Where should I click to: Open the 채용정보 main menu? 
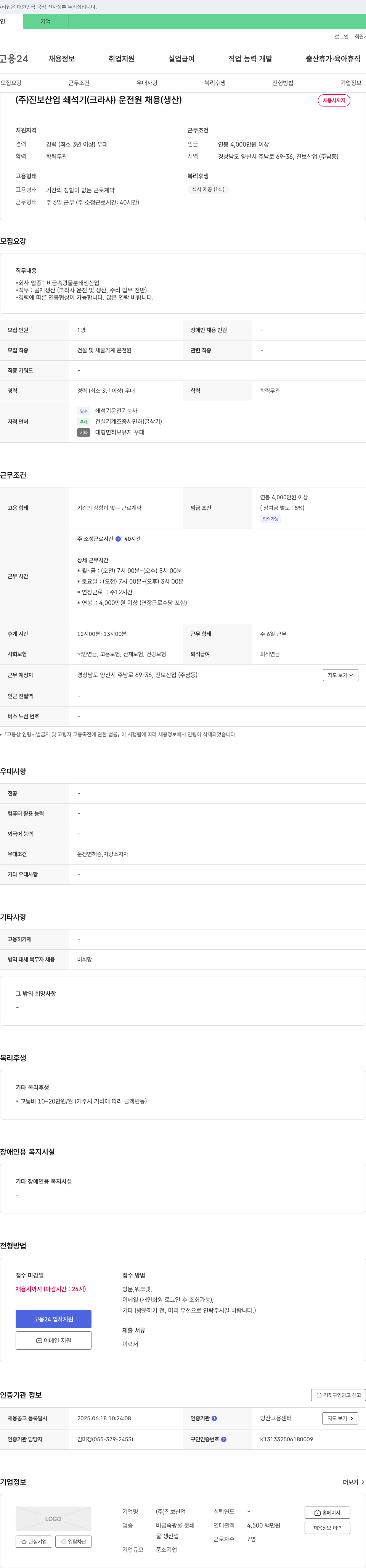[61, 59]
